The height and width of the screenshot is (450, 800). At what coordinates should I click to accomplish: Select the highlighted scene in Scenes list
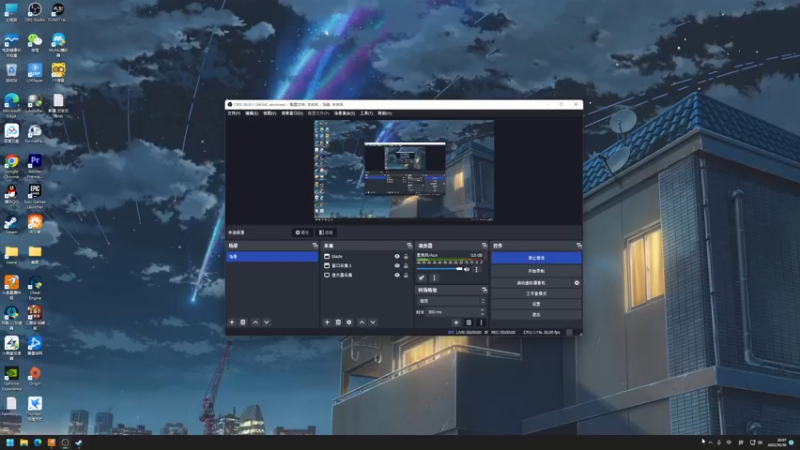click(272, 257)
